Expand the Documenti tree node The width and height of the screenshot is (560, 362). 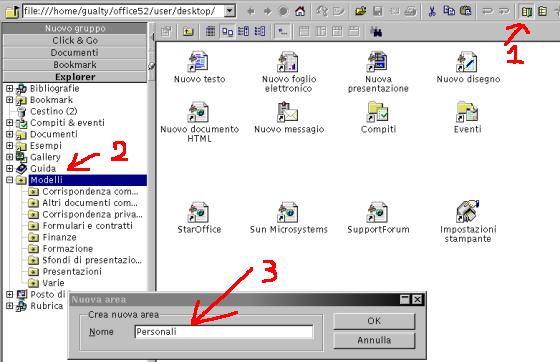pyautogui.click(x=10, y=134)
